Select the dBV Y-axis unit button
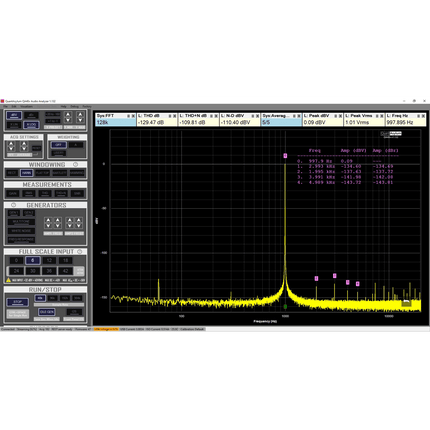 [14, 115]
